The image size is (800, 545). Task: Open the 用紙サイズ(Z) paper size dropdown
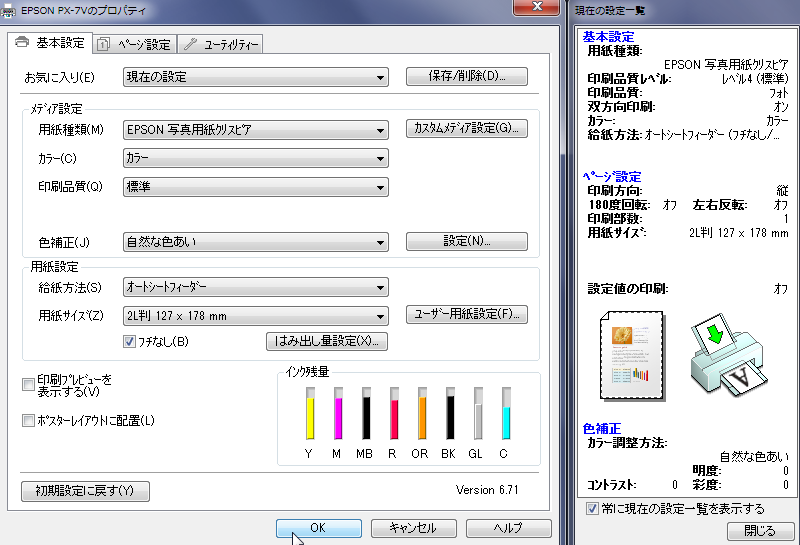point(256,316)
